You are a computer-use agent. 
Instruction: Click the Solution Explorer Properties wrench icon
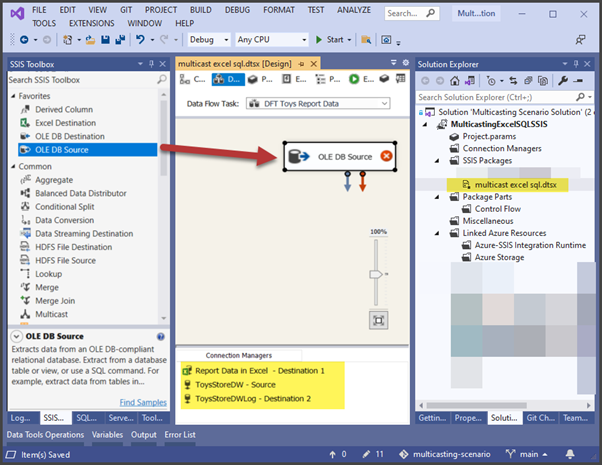[x=563, y=81]
